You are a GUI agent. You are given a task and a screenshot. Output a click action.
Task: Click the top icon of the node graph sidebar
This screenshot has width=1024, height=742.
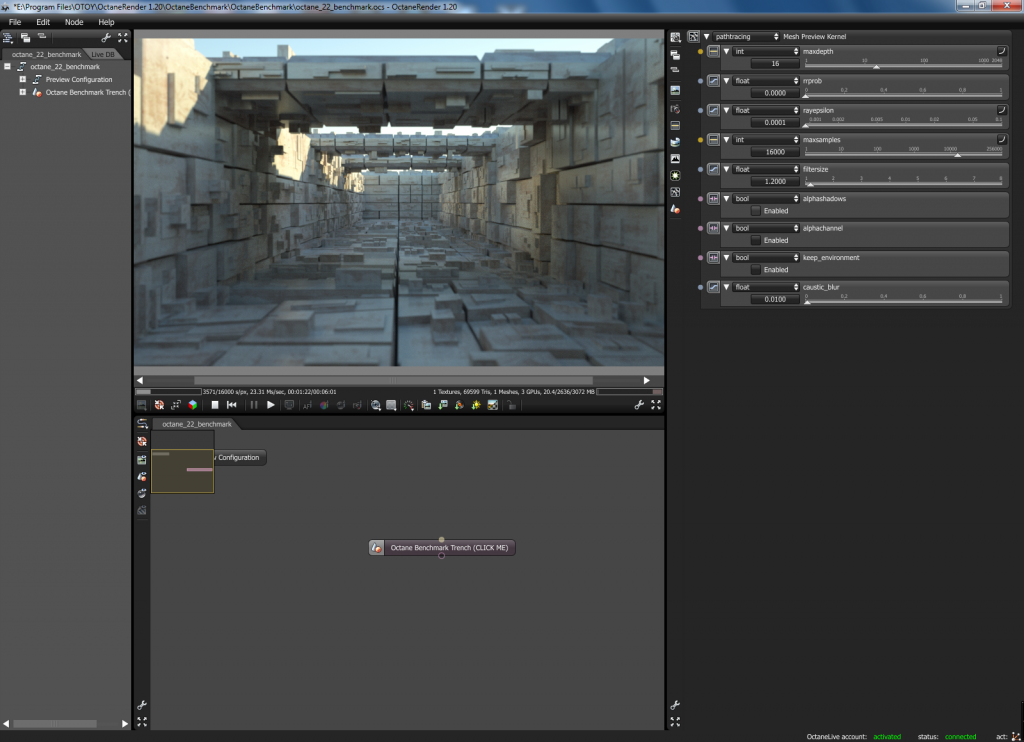[142, 424]
